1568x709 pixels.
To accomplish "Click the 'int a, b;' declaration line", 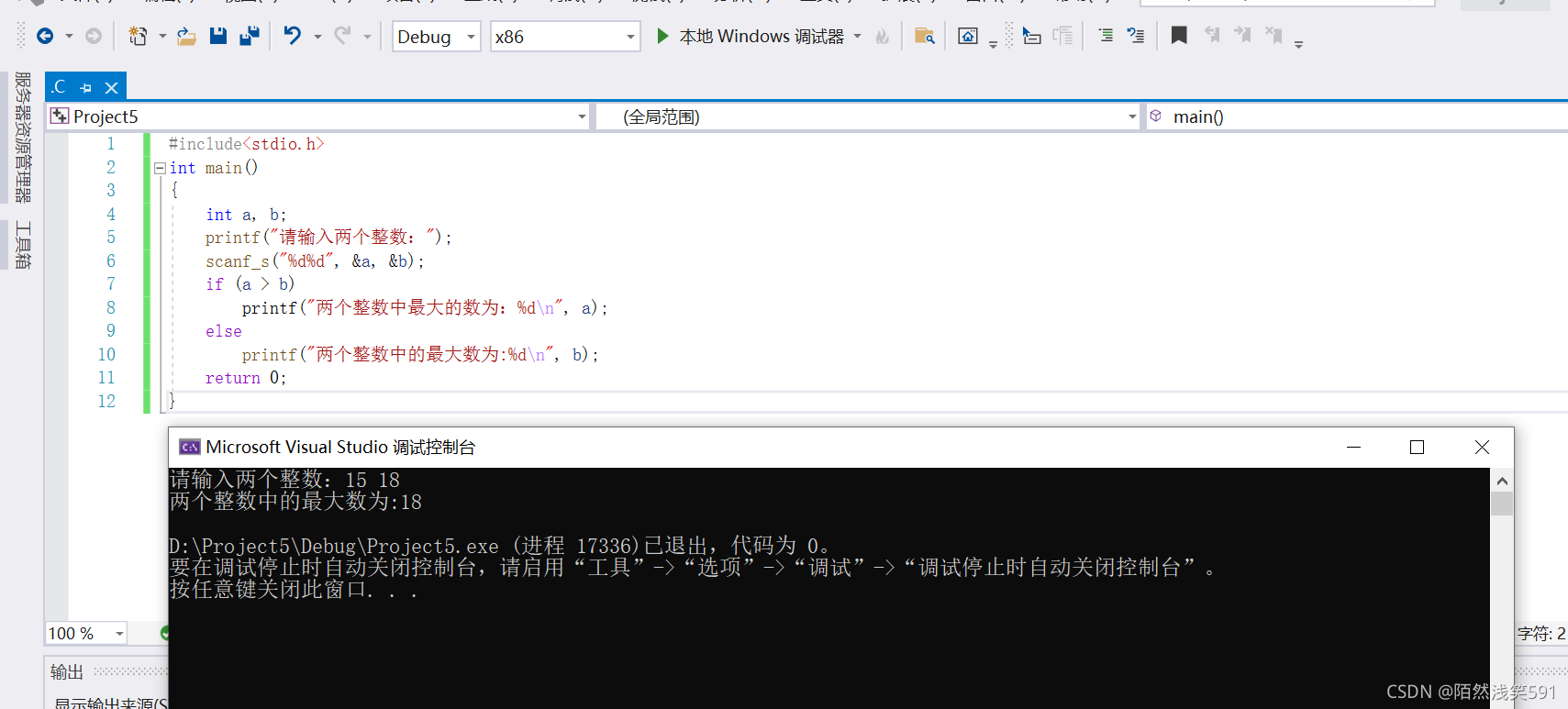I will [246, 215].
